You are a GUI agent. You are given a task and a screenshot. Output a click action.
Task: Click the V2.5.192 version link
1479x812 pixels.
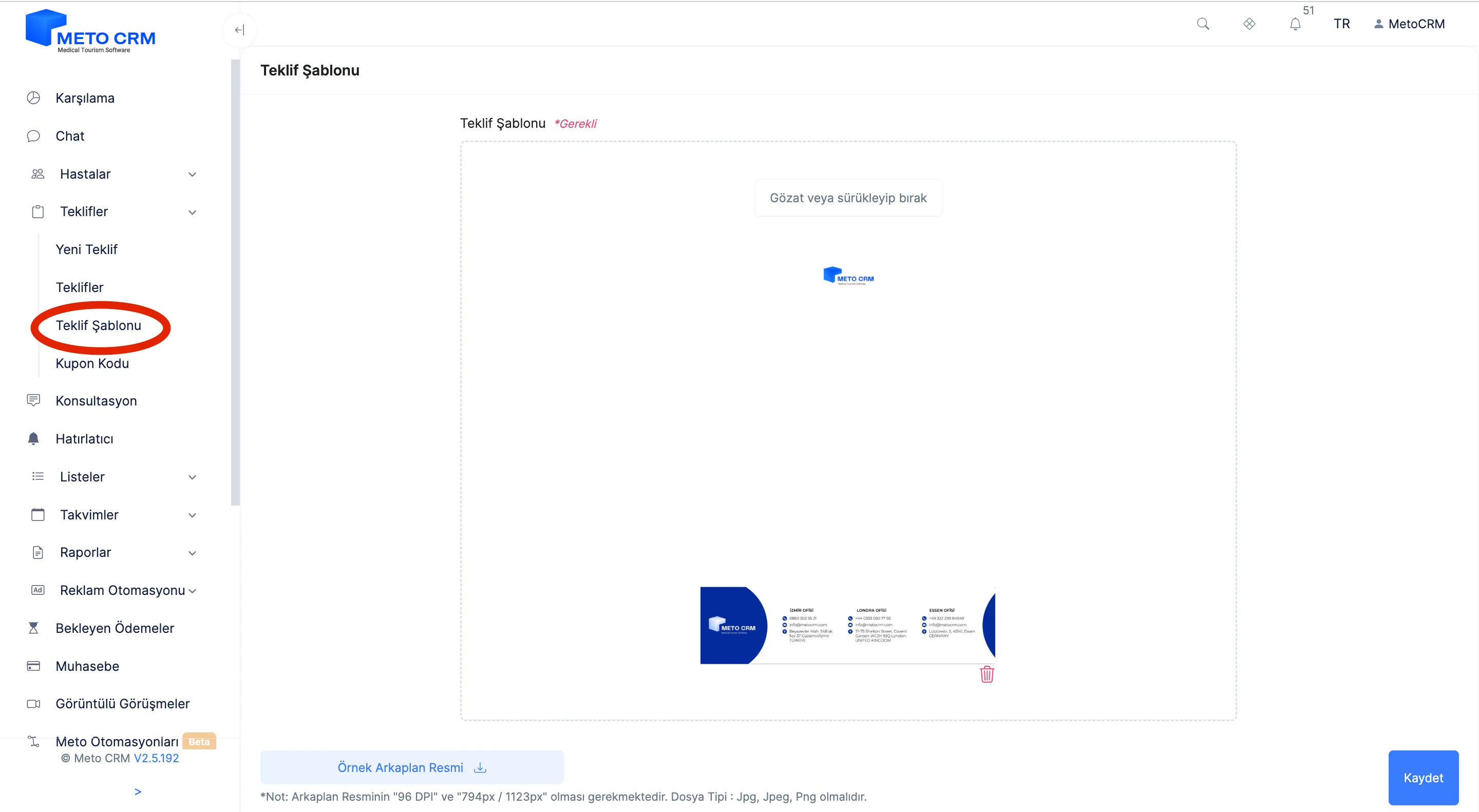pos(156,758)
